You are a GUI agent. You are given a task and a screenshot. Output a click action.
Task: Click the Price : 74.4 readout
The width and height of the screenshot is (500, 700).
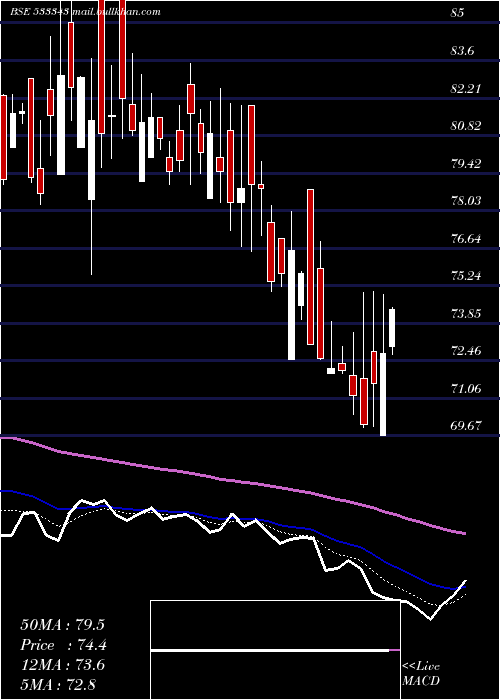coord(63,645)
